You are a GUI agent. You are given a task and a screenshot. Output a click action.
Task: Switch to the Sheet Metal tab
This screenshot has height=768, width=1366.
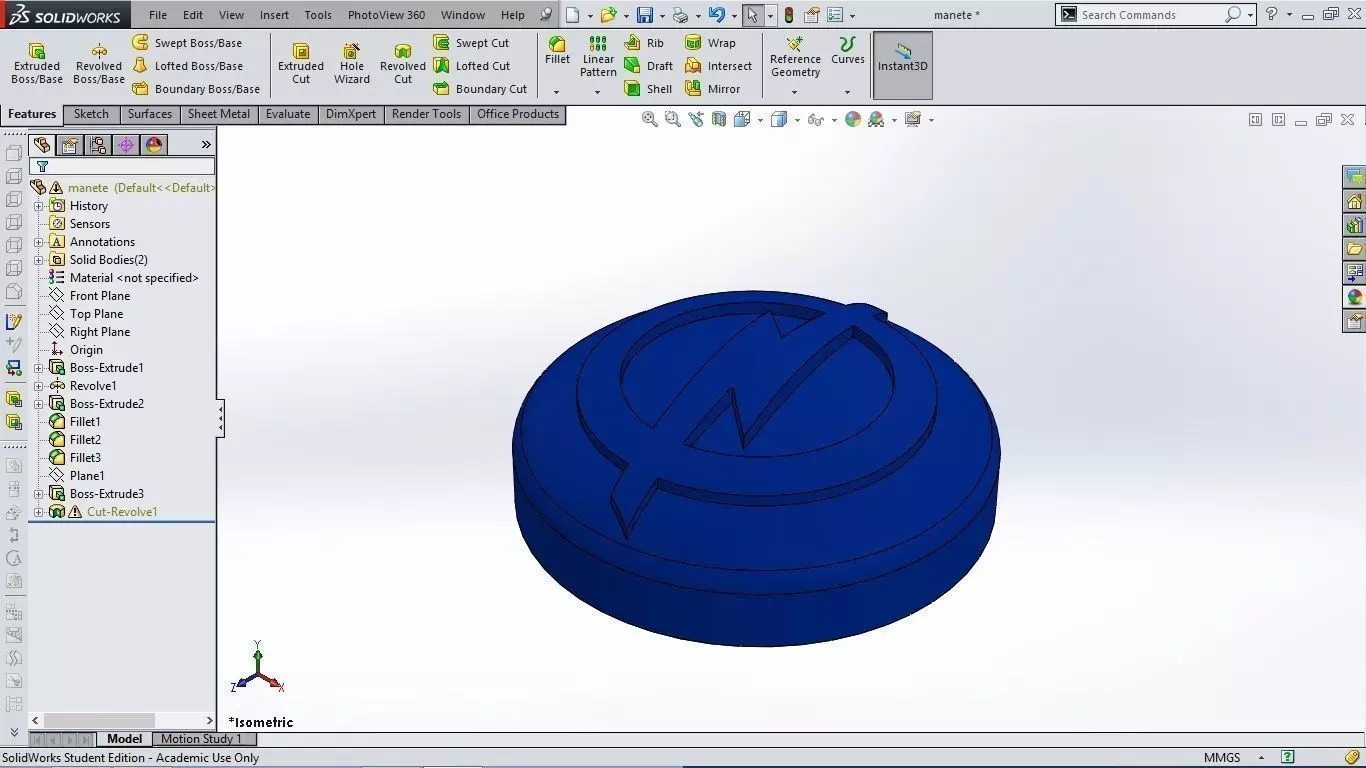[219, 114]
